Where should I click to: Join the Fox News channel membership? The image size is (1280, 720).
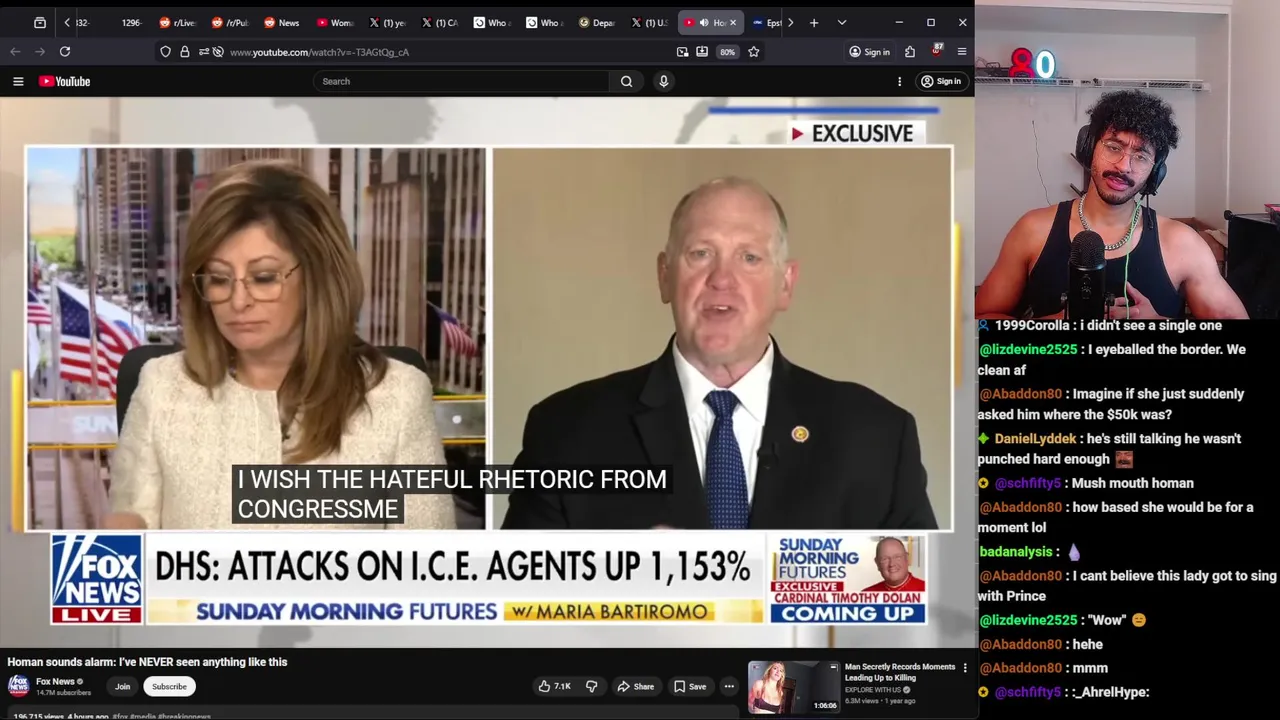point(122,687)
